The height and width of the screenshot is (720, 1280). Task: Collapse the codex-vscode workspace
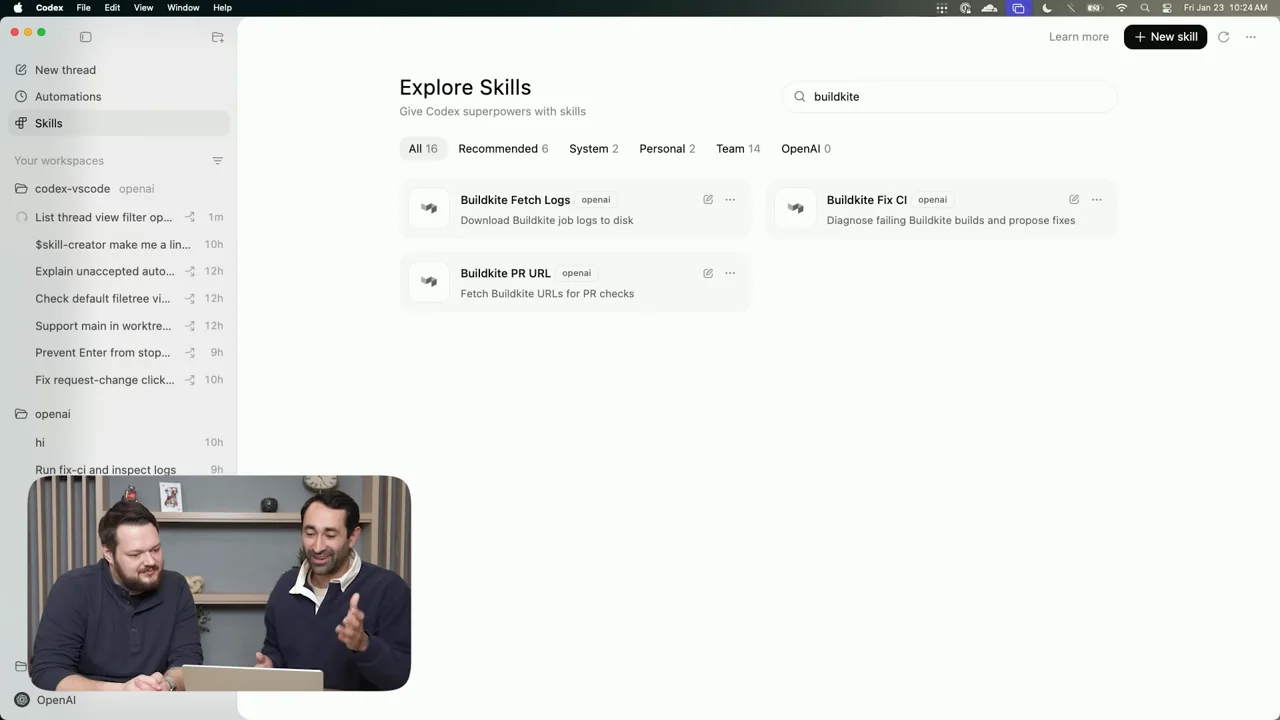pyautogui.click(x=118, y=189)
